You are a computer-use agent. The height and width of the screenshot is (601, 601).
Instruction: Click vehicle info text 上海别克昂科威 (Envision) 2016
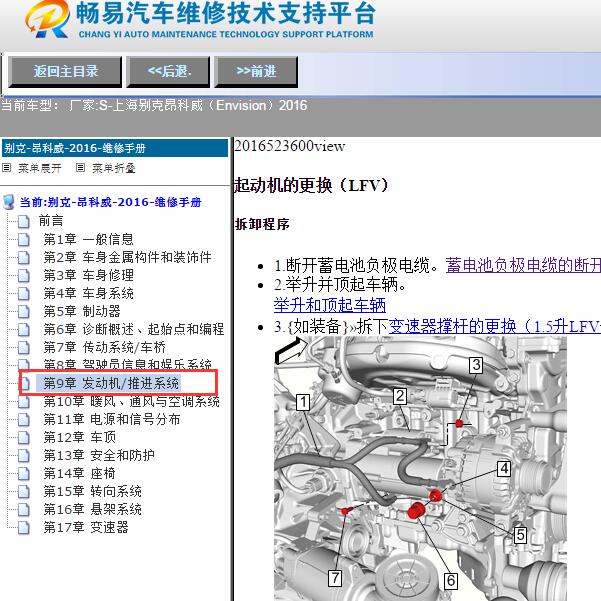pos(210,105)
